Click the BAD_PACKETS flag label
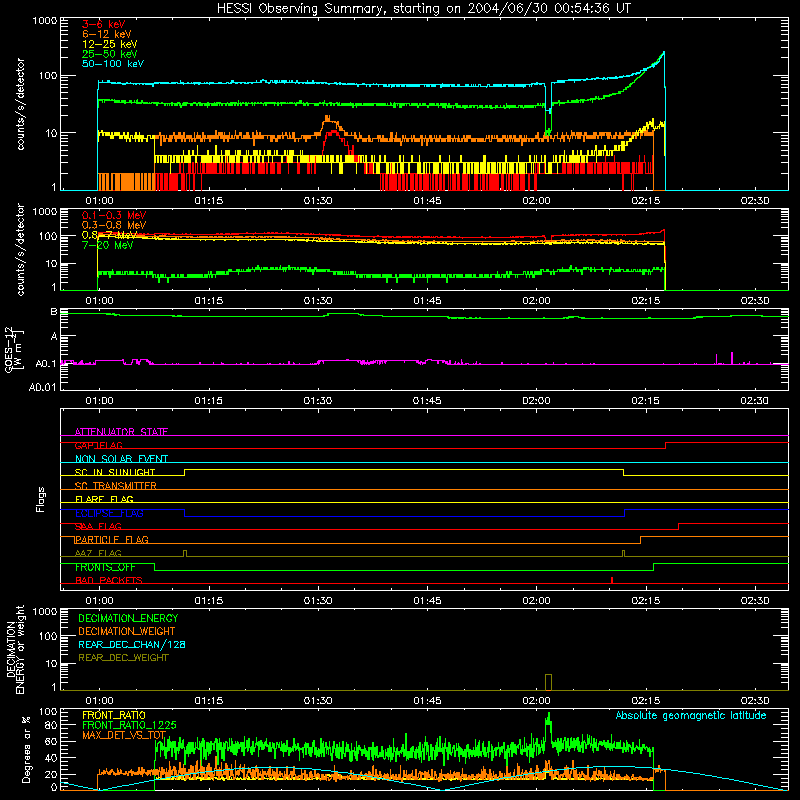This screenshot has height=800, width=800. 109,580
